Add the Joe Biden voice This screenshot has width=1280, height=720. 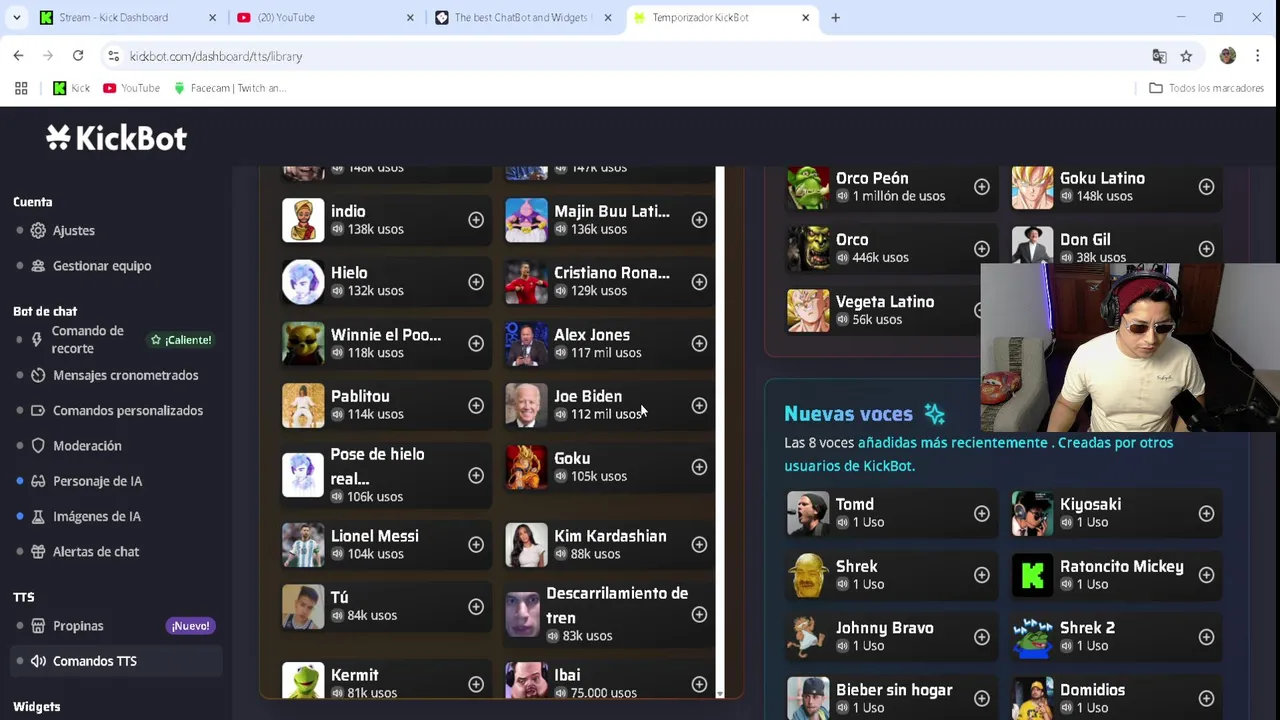(699, 406)
